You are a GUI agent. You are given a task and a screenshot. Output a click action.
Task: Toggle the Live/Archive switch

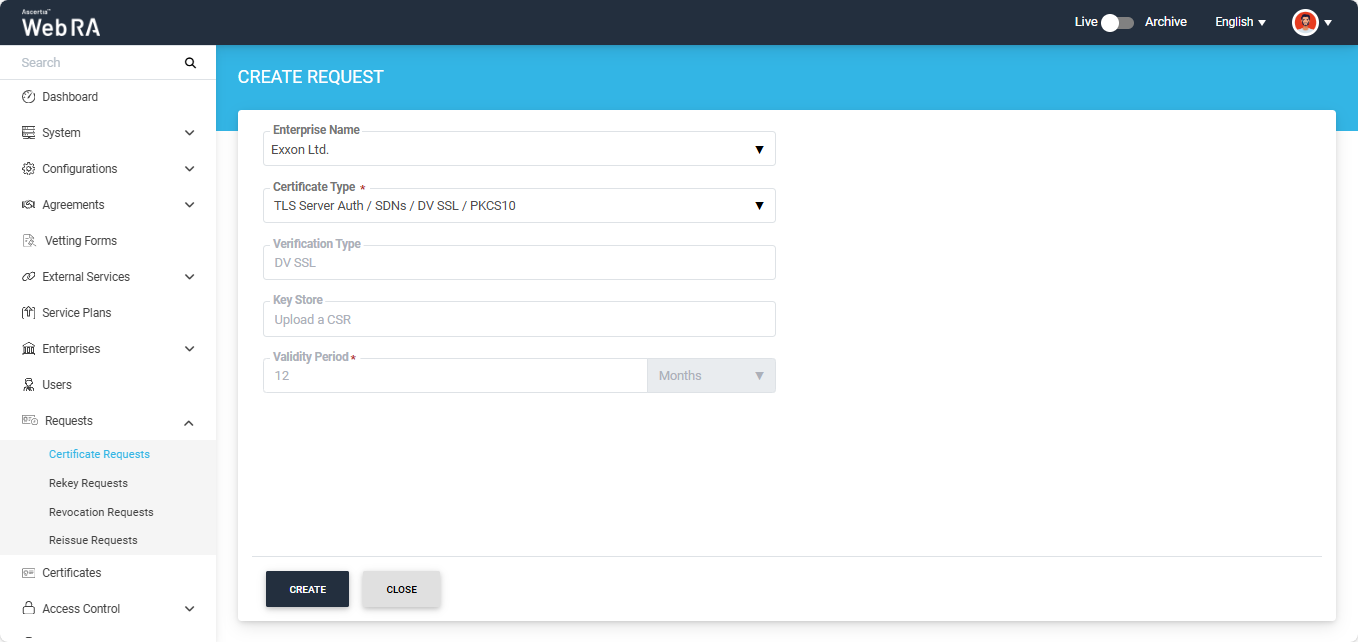pyautogui.click(x=1116, y=22)
